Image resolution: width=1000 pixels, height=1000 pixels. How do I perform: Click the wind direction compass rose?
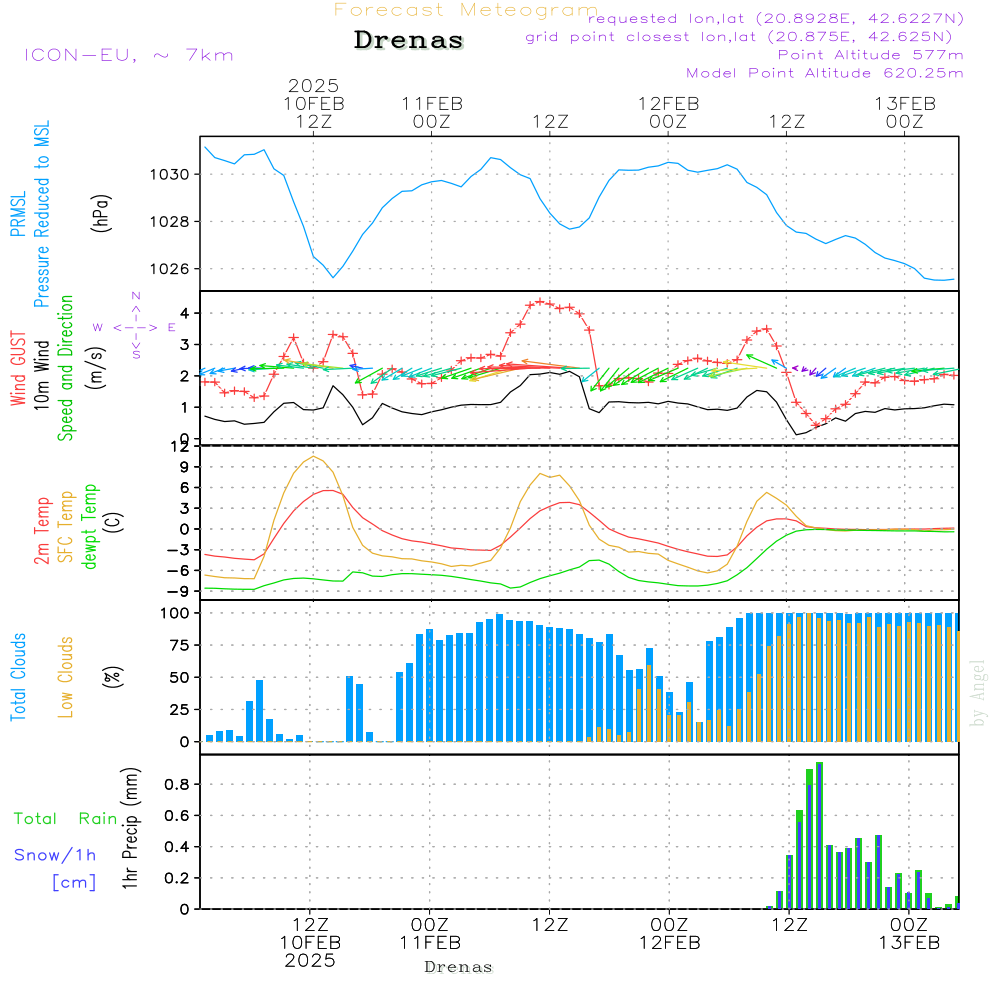136,326
